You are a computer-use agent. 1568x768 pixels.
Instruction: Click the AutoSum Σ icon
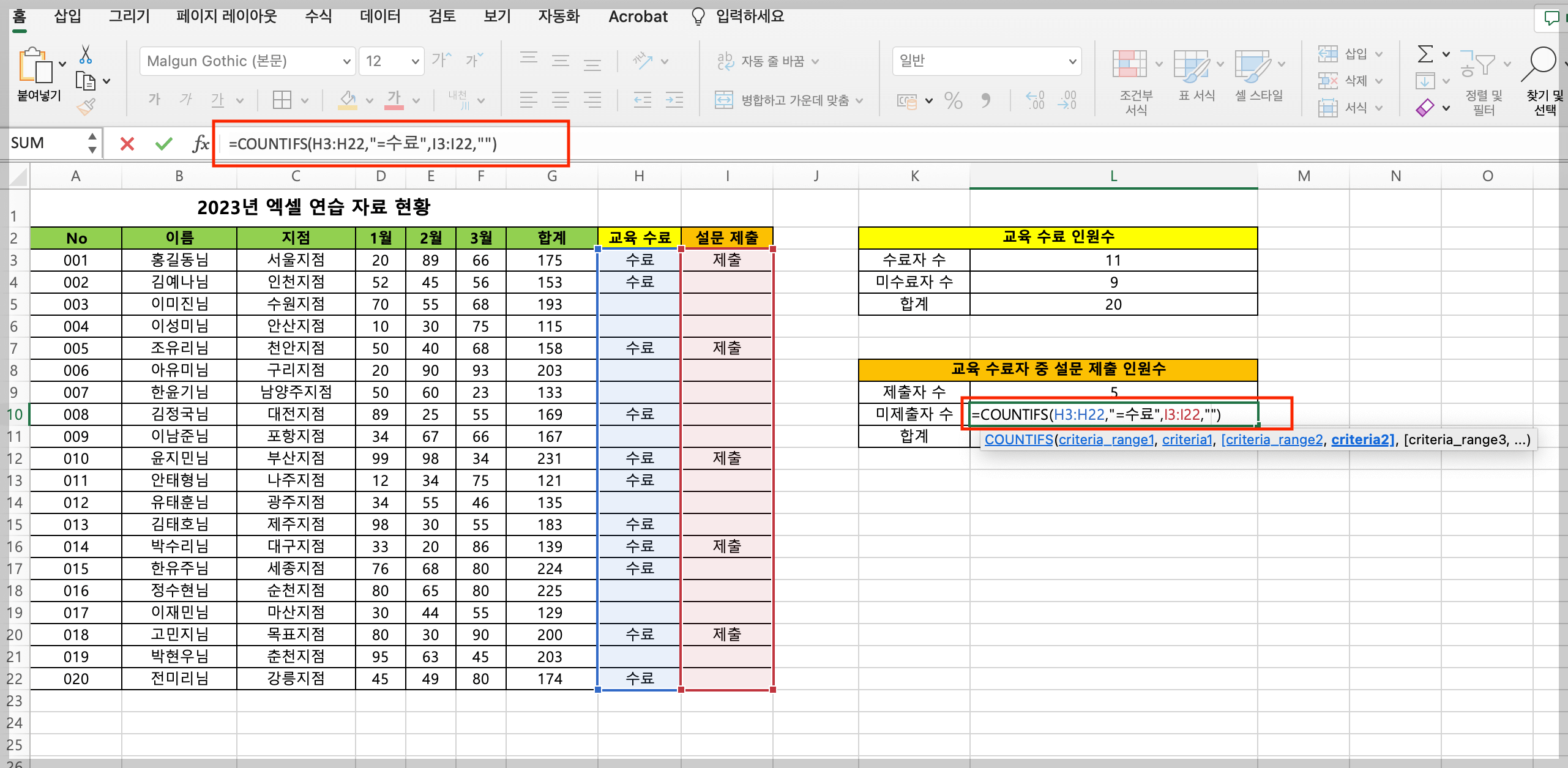(x=1426, y=54)
